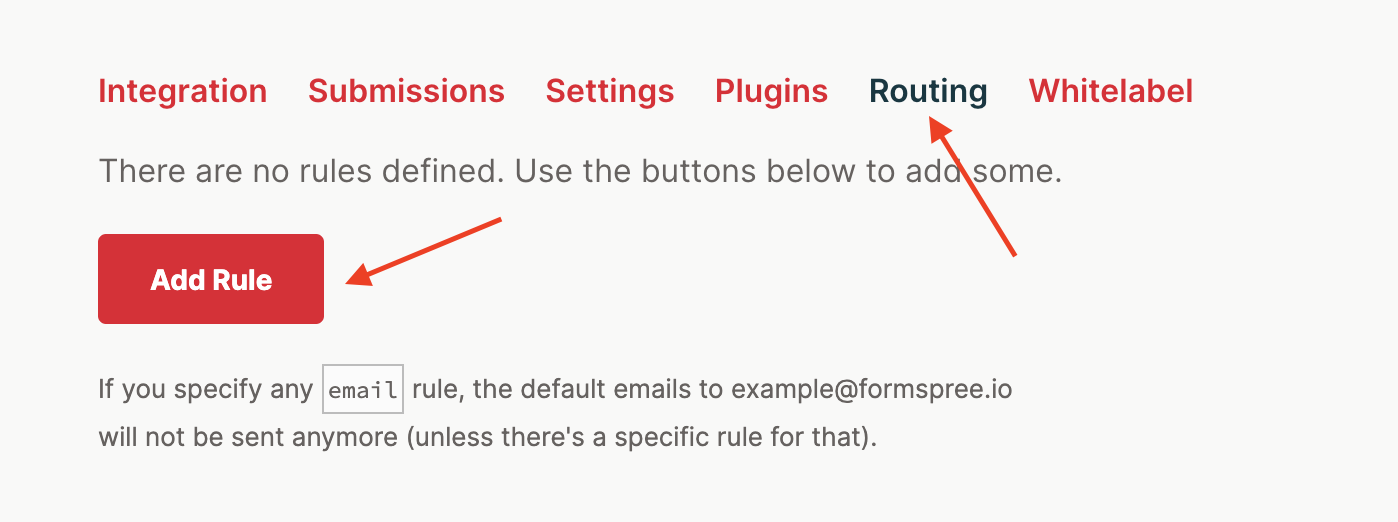Open the Integration tab
The width and height of the screenshot is (1398, 522).
[182, 92]
